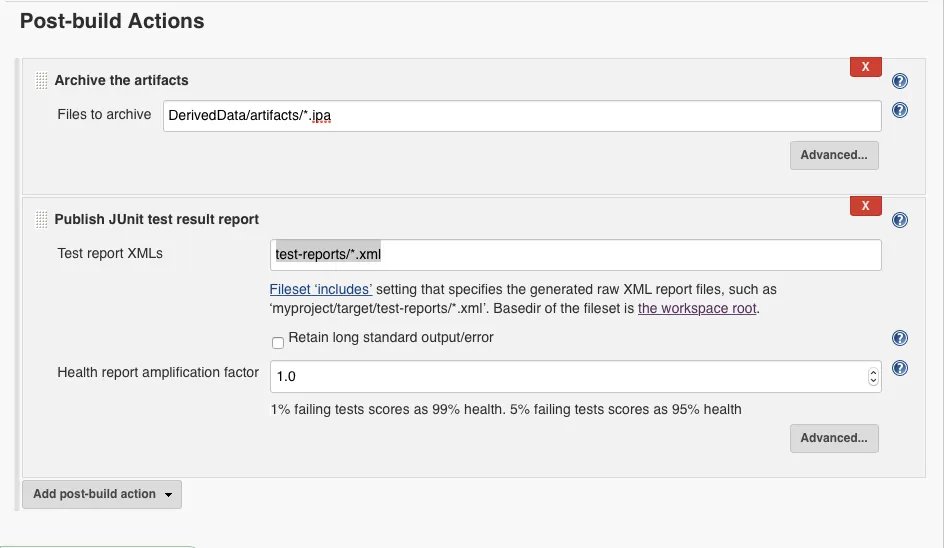The width and height of the screenshot is (948, 548).
Task: Open Advanced options for Archive the artifacts
Action: pyautogui.click(x=834, y=155)
